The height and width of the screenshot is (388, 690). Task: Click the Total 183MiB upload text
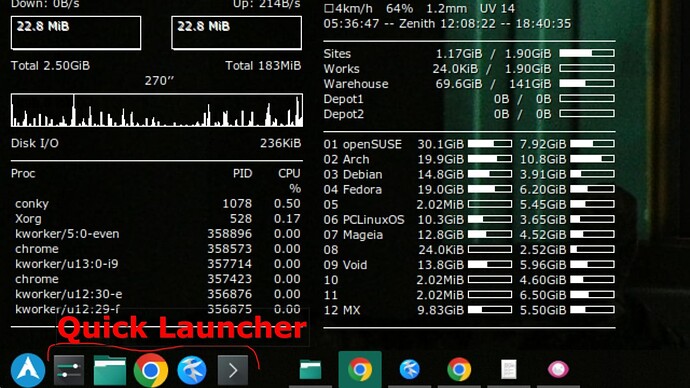263,66
